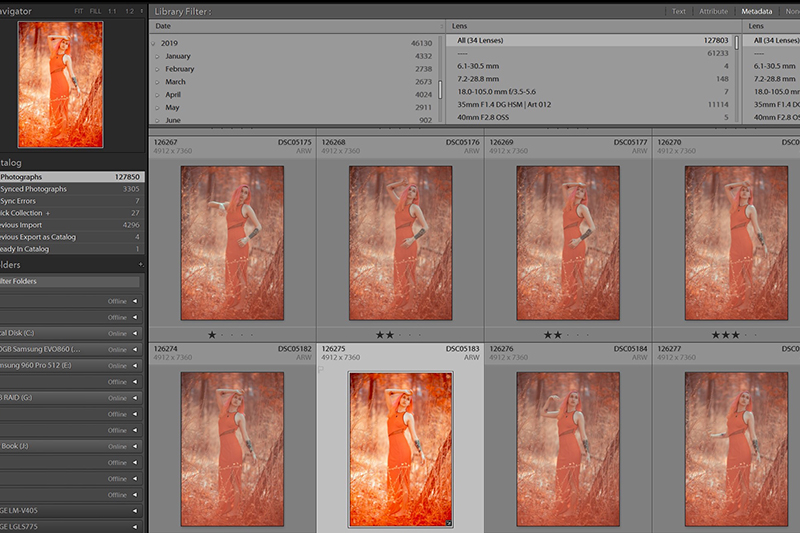Set Navigator zoom to 1:2
The image size is (800, 533).
(130, 11)
